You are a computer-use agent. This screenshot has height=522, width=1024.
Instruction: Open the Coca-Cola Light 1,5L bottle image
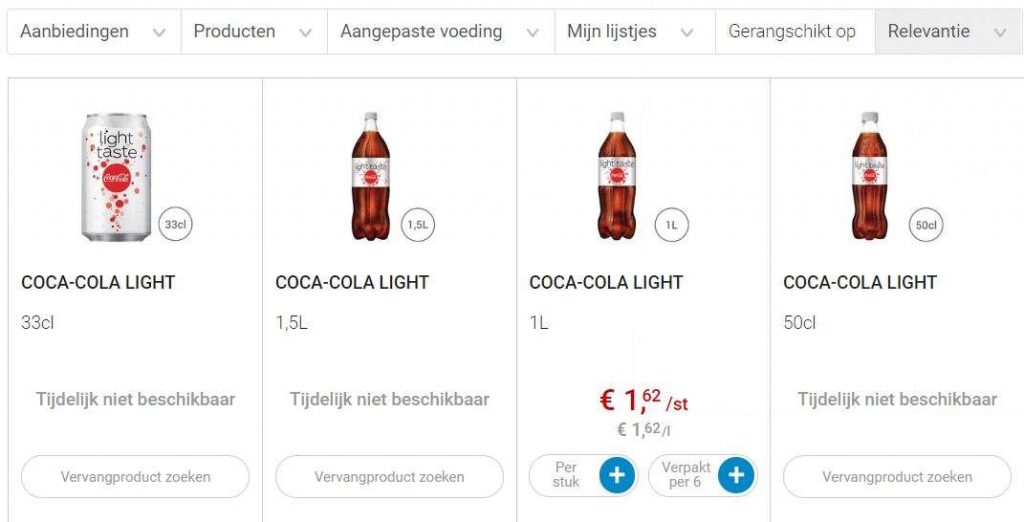click(369, 177)
